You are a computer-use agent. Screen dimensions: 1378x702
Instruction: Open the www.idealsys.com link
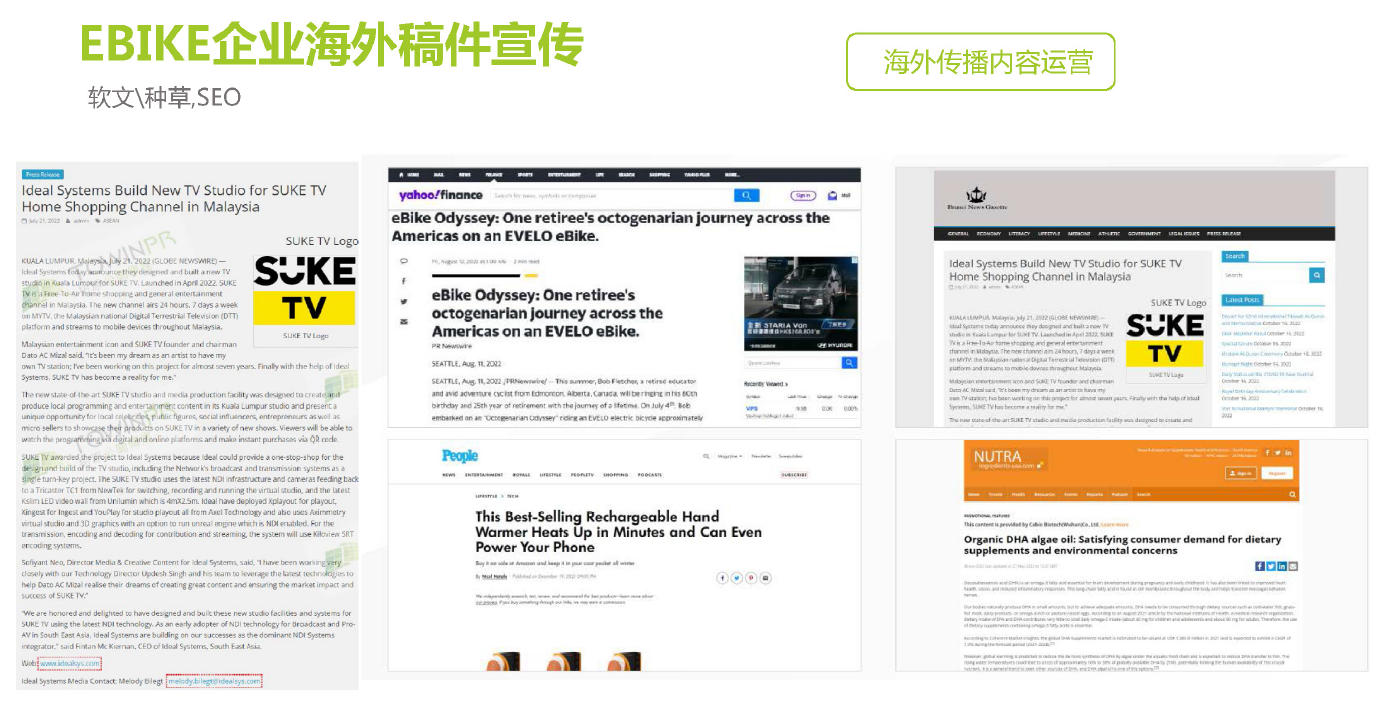69,663
